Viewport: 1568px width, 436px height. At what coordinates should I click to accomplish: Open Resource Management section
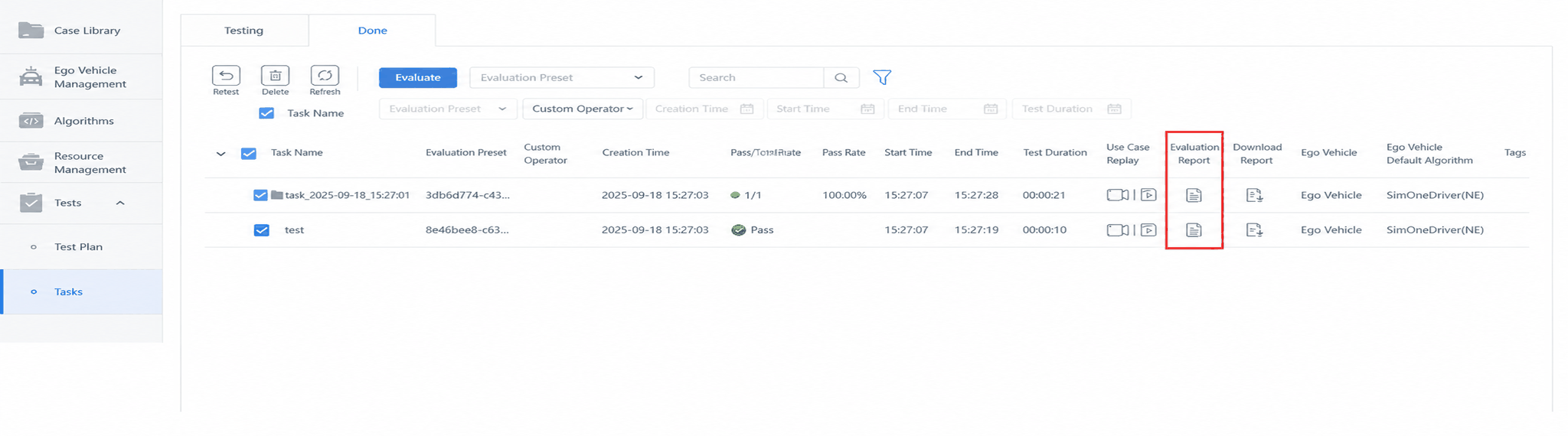tap(81, 162)
